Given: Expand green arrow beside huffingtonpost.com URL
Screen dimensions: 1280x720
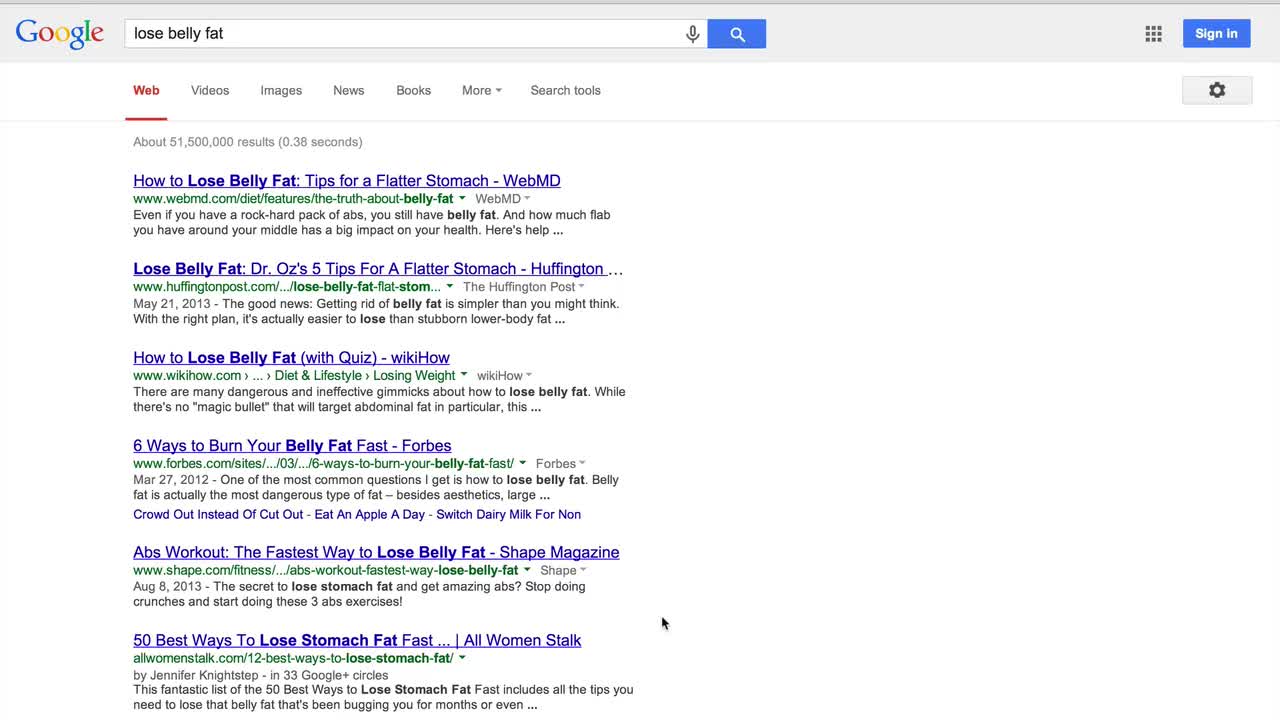Looking at the screenshot, I should coord(450,287).
